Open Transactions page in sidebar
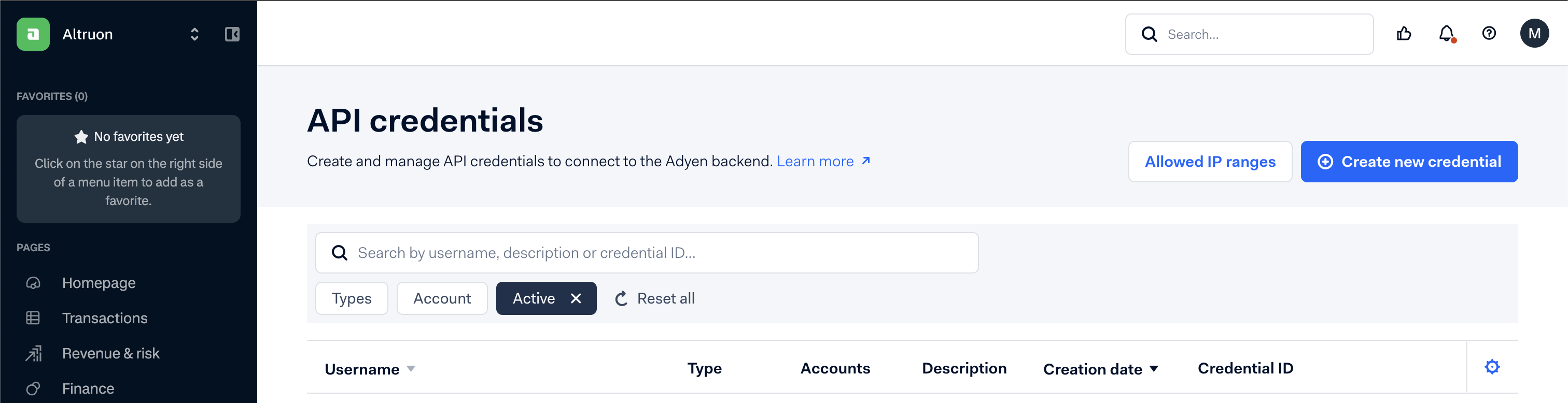The width and height of the screenshot is (1568, 403). pos(105,319)
